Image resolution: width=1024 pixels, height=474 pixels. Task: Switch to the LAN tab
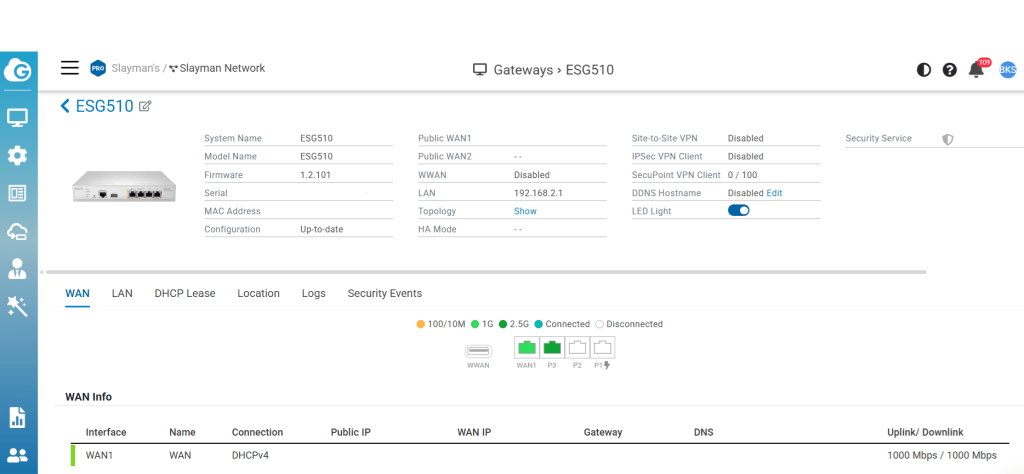coord(122,293)
